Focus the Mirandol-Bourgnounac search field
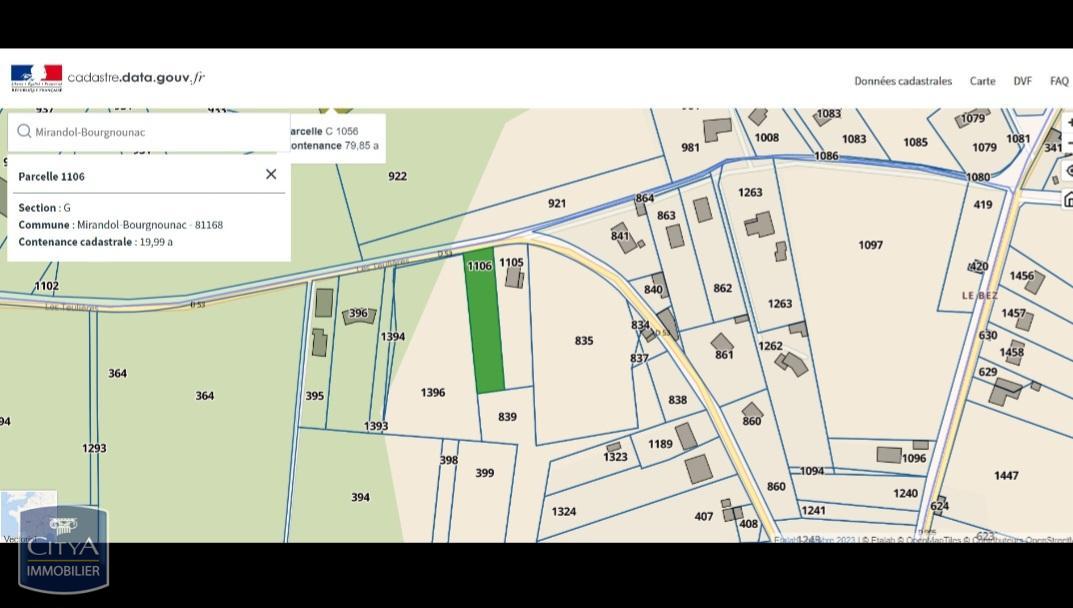 tap(148, 132)
